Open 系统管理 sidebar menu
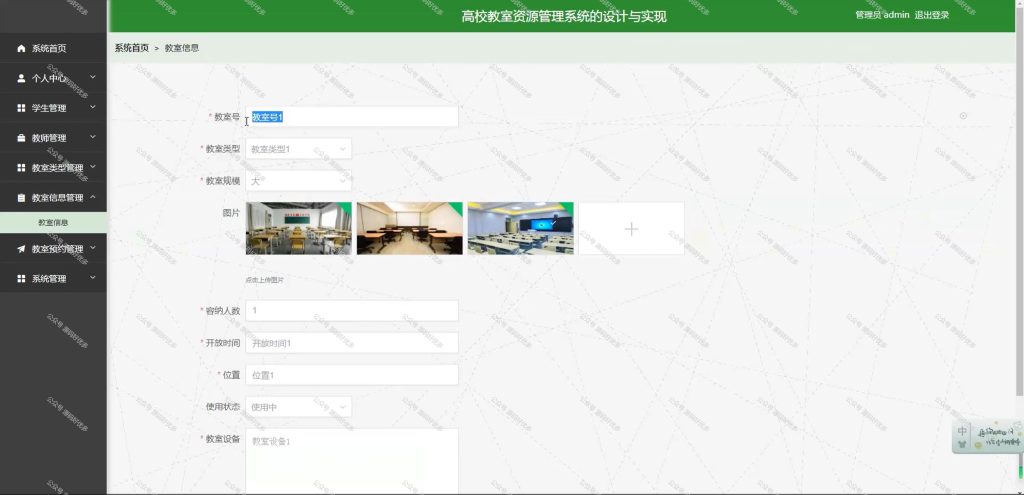Screen dimensions: 1024x495 click(54, 279)
